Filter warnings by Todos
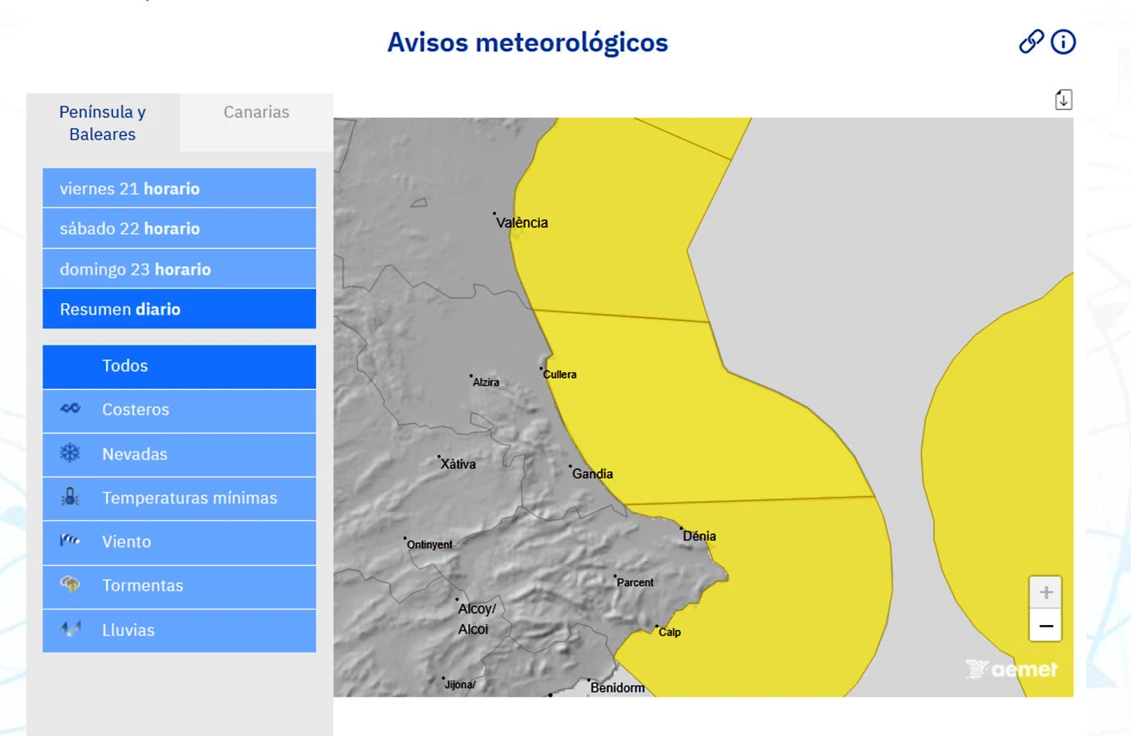The width and height of the screenshot is (1131, 736). [x=179, y=366]
